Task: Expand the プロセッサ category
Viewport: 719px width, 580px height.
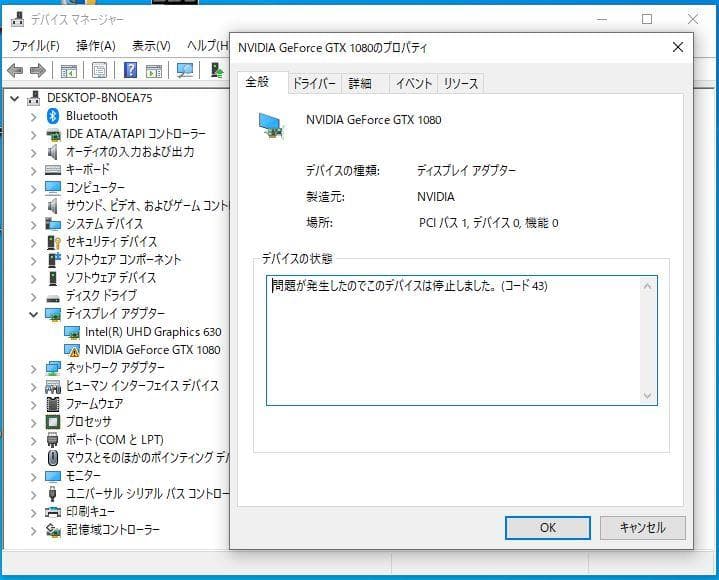Action: (x=33, y=423)
